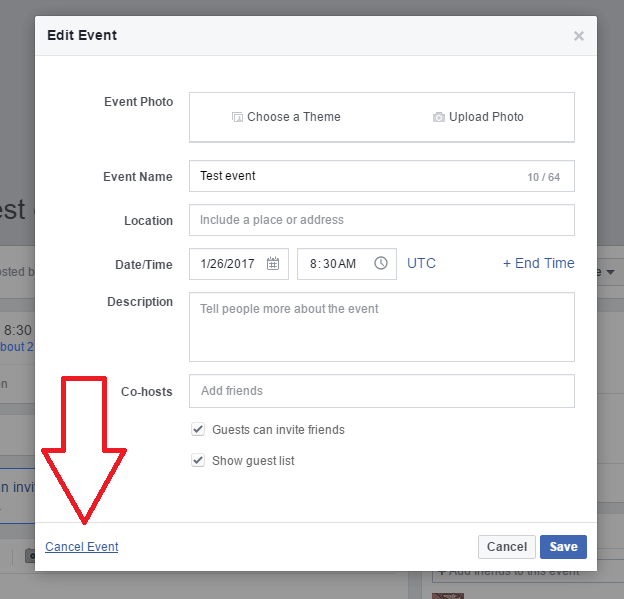Open the calendar picker icon in date field
The image size is (624, 599).
(273, 264)
